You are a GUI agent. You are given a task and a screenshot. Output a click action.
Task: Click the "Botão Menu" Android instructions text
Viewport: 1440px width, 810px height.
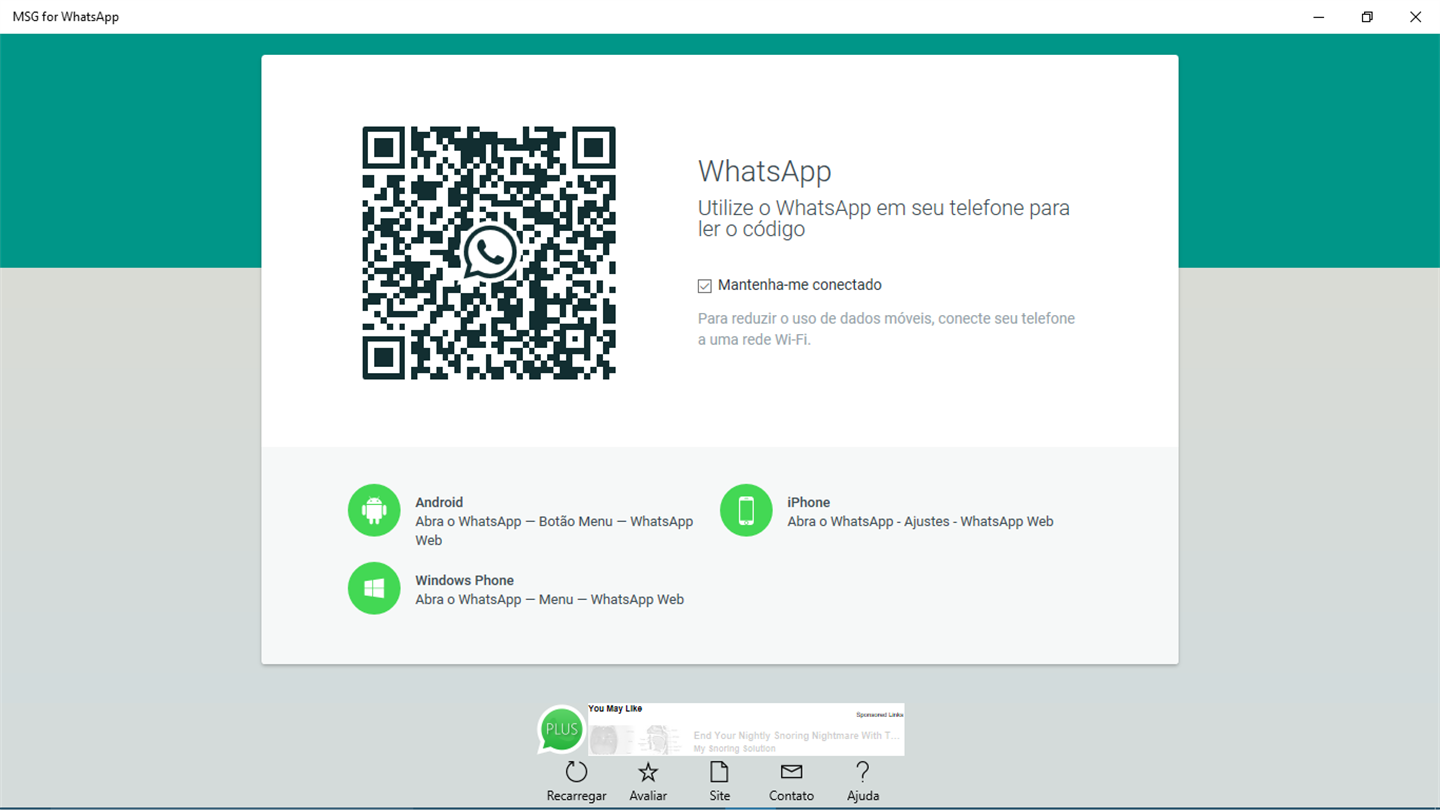pos(554,531)
